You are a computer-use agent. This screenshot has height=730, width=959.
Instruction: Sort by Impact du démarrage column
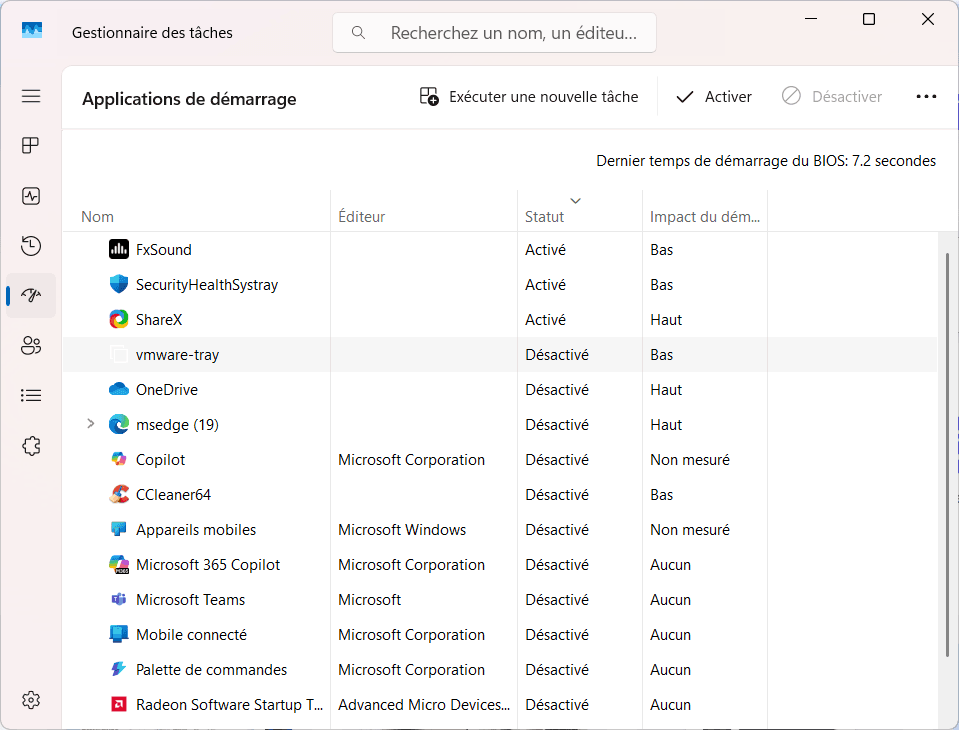coord(705,216)
